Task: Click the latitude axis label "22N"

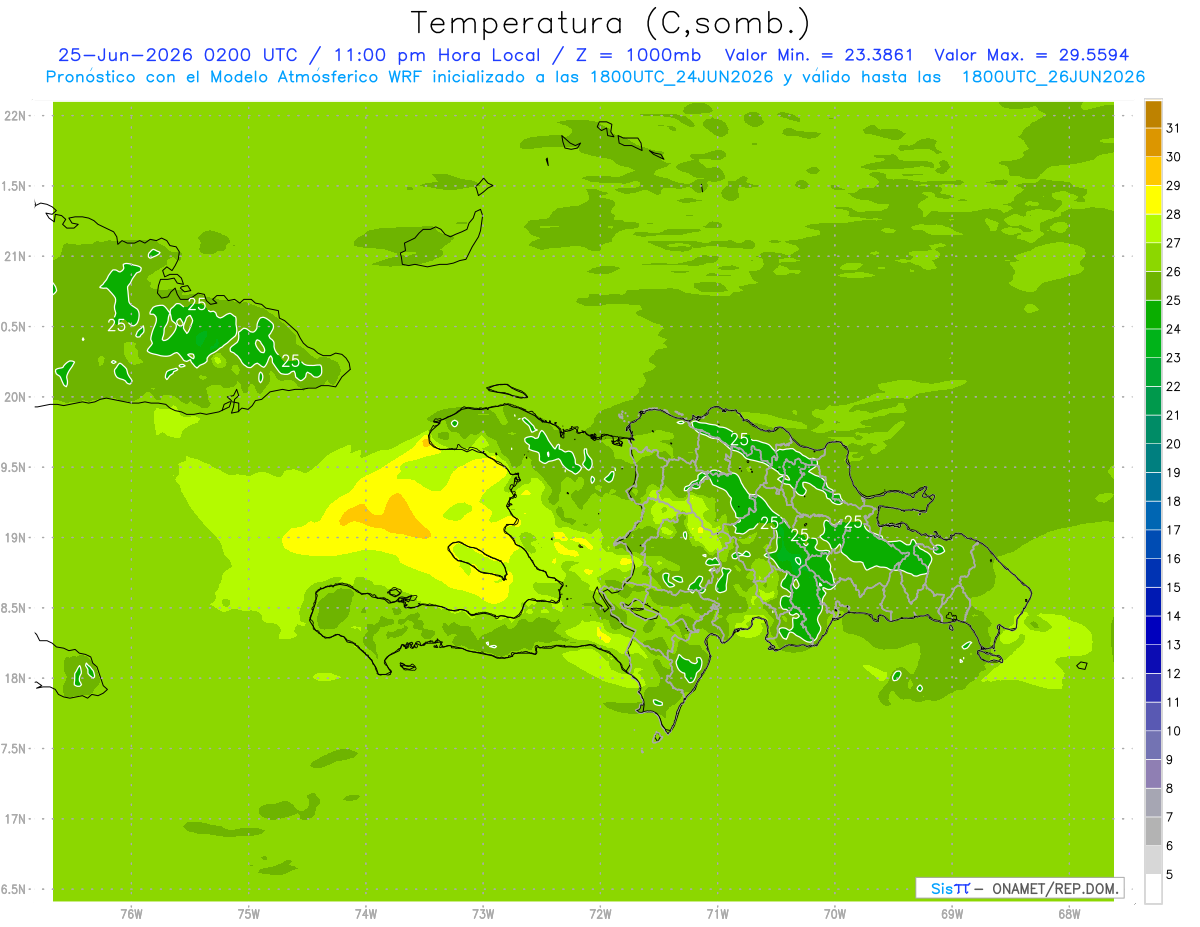Action: 15,116
